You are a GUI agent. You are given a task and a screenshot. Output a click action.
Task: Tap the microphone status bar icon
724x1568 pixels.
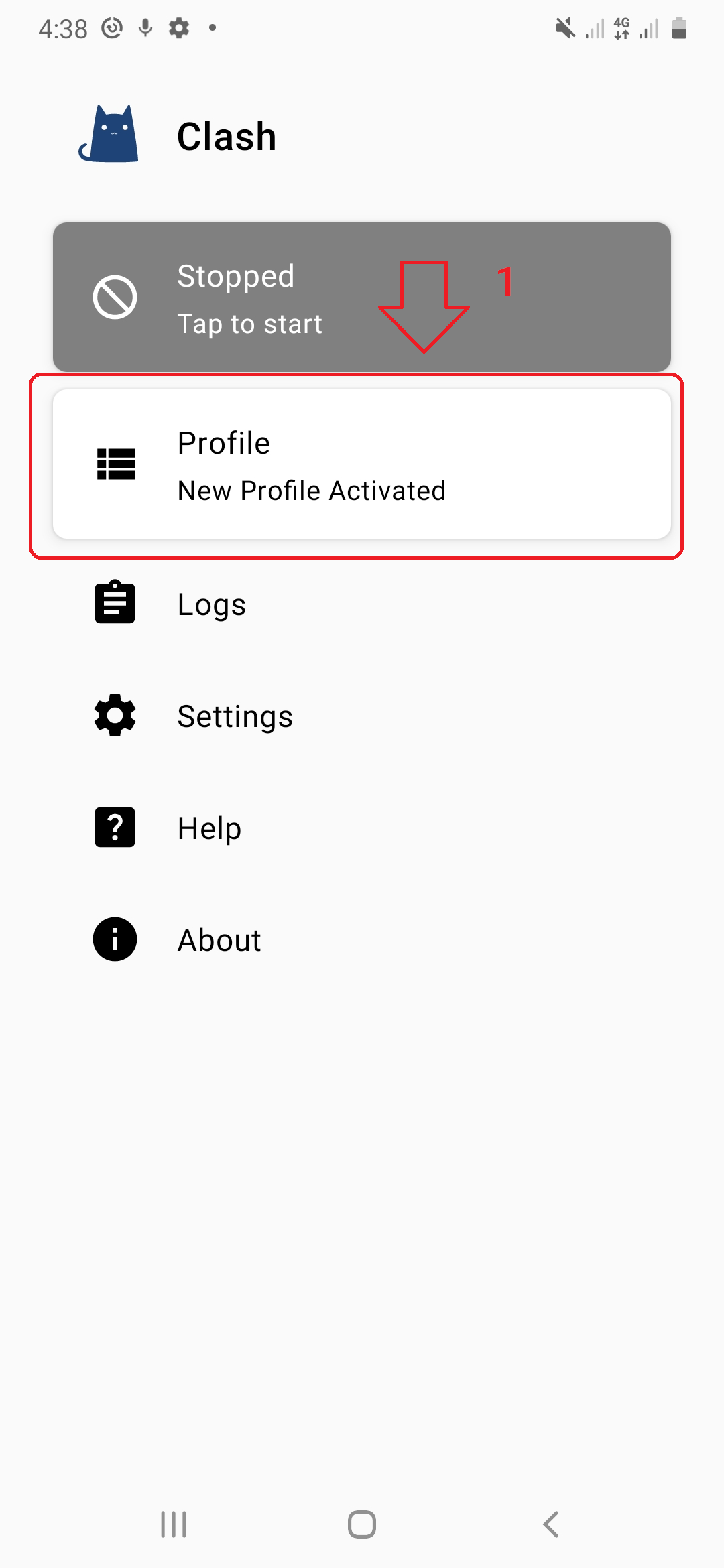coord(145,28)
